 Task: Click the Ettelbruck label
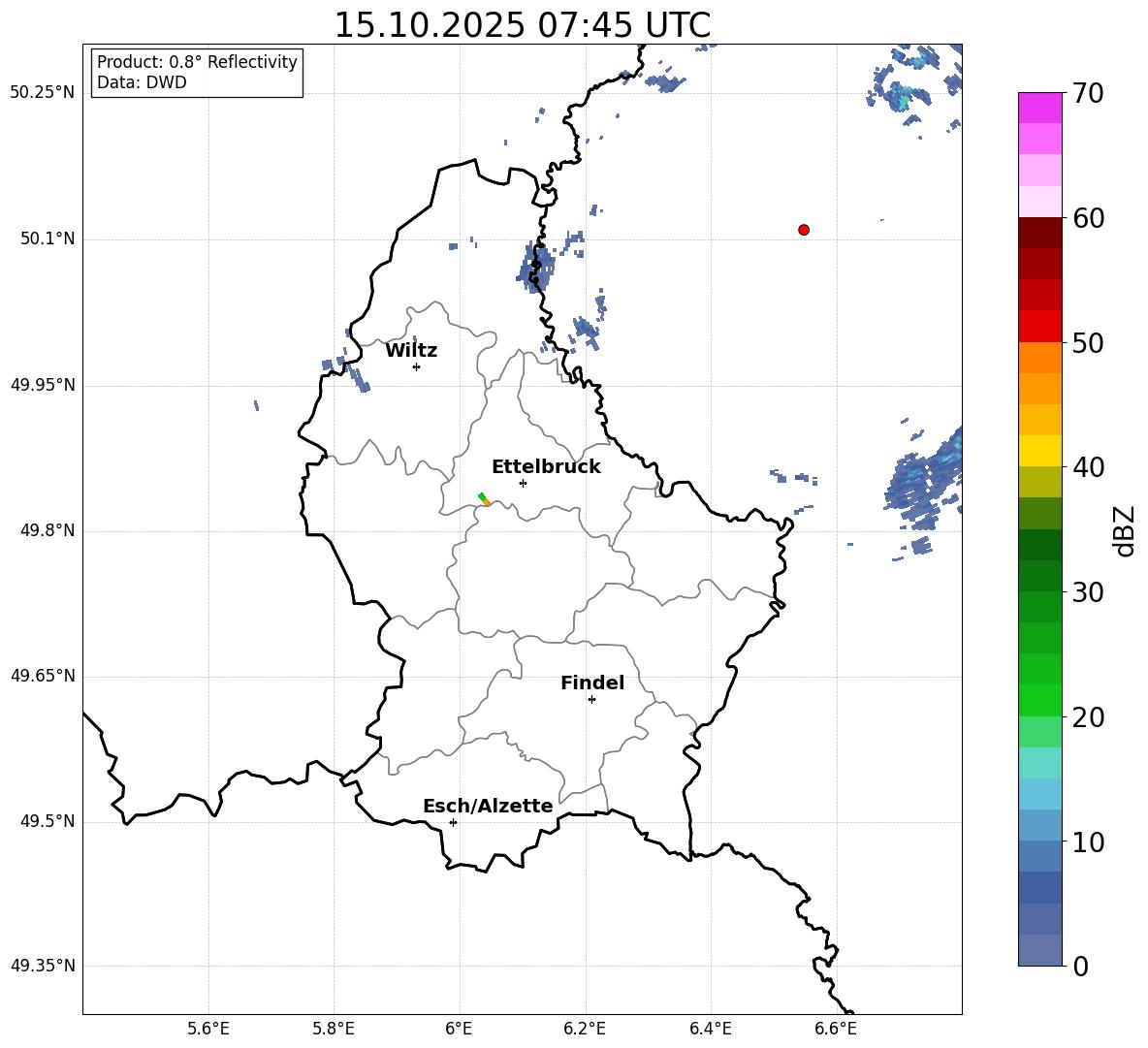(546, 467)
